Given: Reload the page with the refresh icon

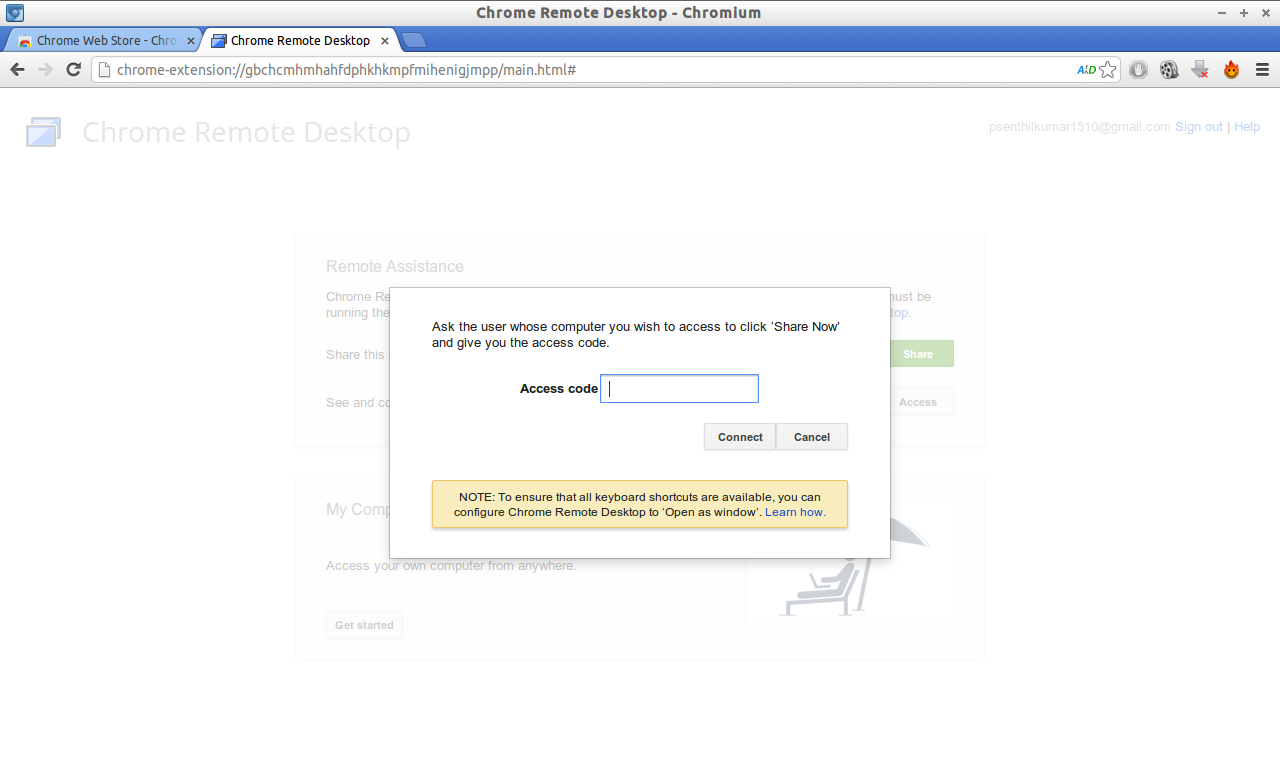Looking at the screenshot, I should [73, 70].
